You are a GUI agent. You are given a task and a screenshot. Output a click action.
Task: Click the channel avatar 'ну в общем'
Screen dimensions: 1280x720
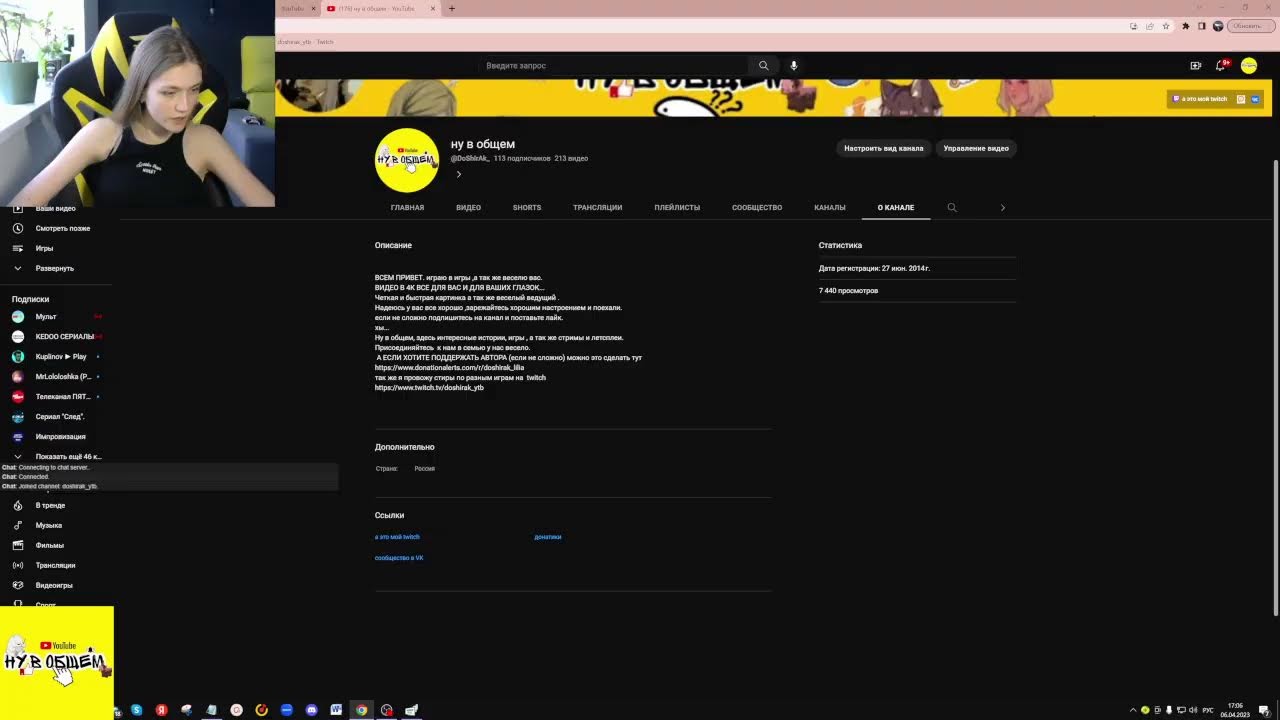click(x=407, y=160)
